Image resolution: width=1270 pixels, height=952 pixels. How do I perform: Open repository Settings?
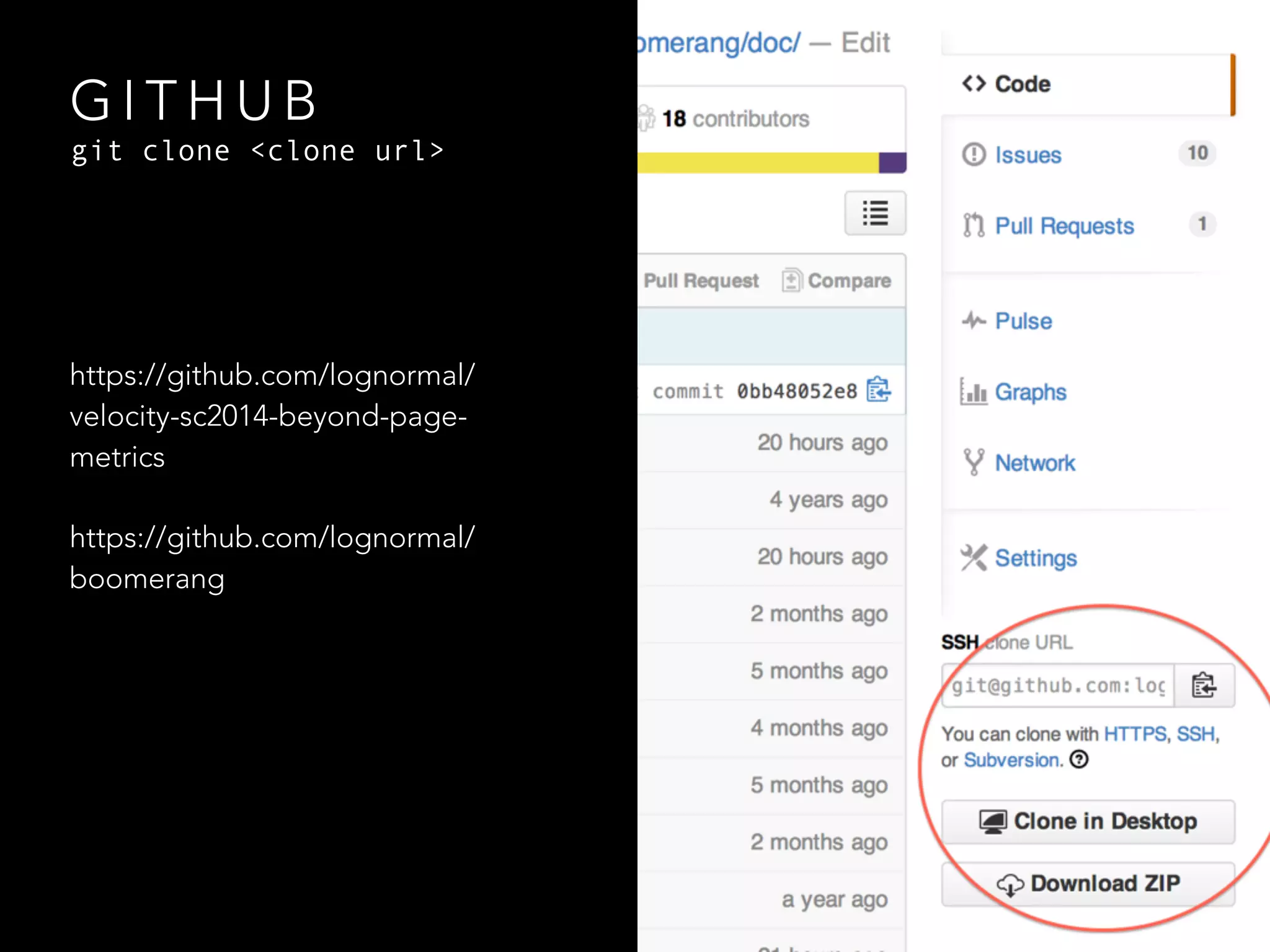coord(1036,558)
